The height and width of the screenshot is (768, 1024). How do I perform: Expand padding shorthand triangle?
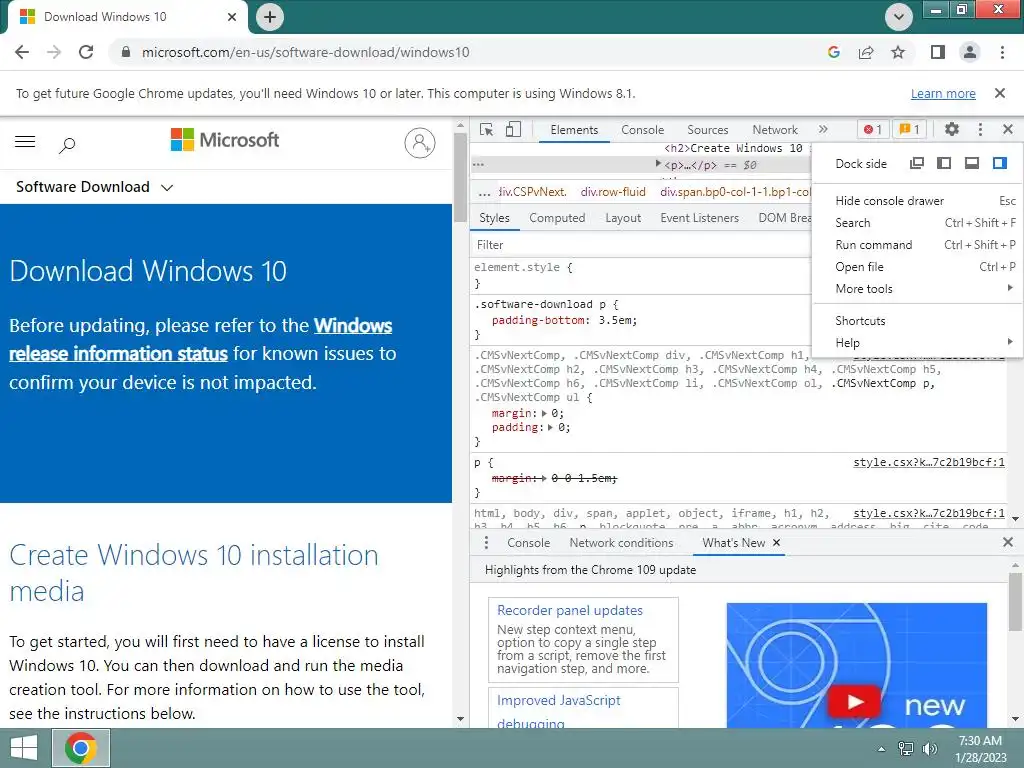point(551,428)
